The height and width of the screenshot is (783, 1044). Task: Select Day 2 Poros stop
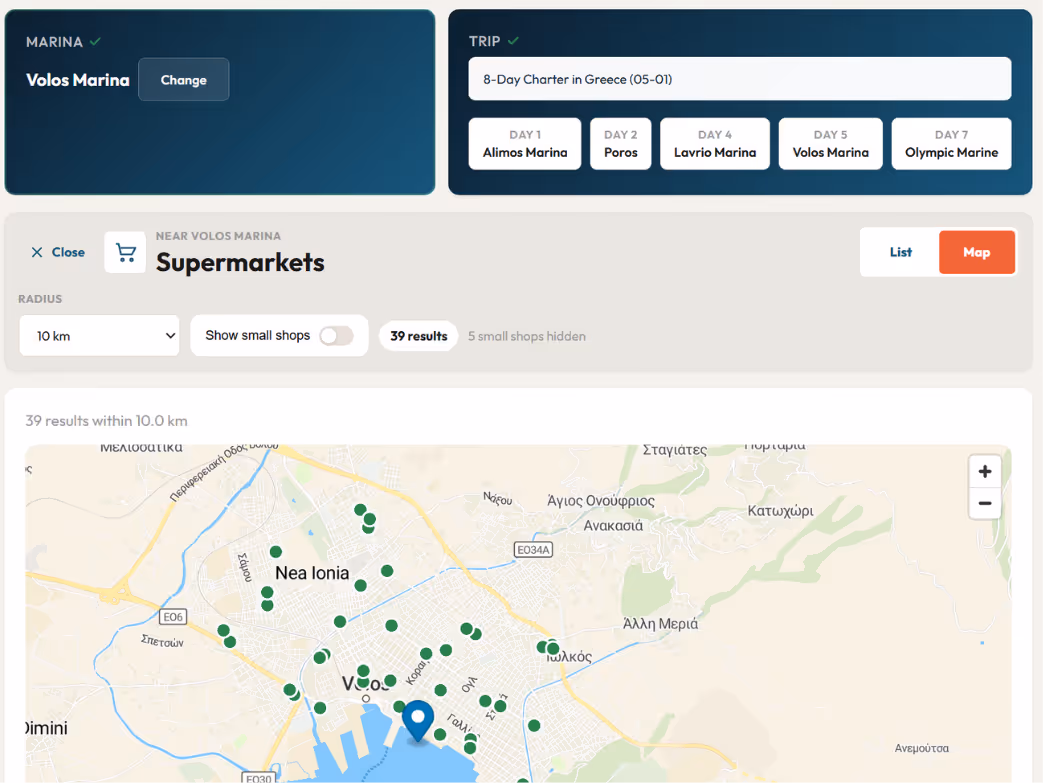(621, 144)
